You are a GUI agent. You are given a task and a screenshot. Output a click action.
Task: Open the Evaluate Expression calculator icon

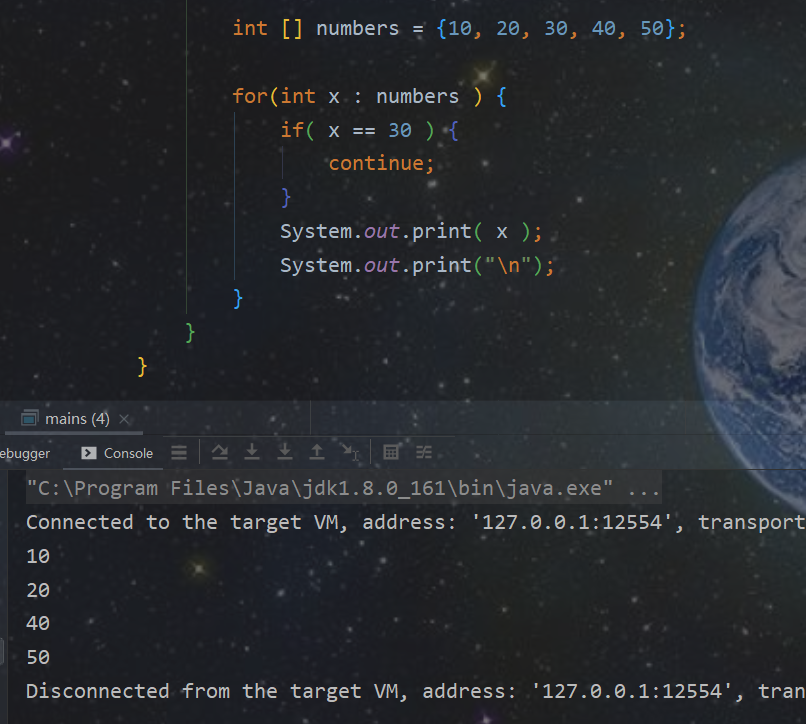pos(391,452)
